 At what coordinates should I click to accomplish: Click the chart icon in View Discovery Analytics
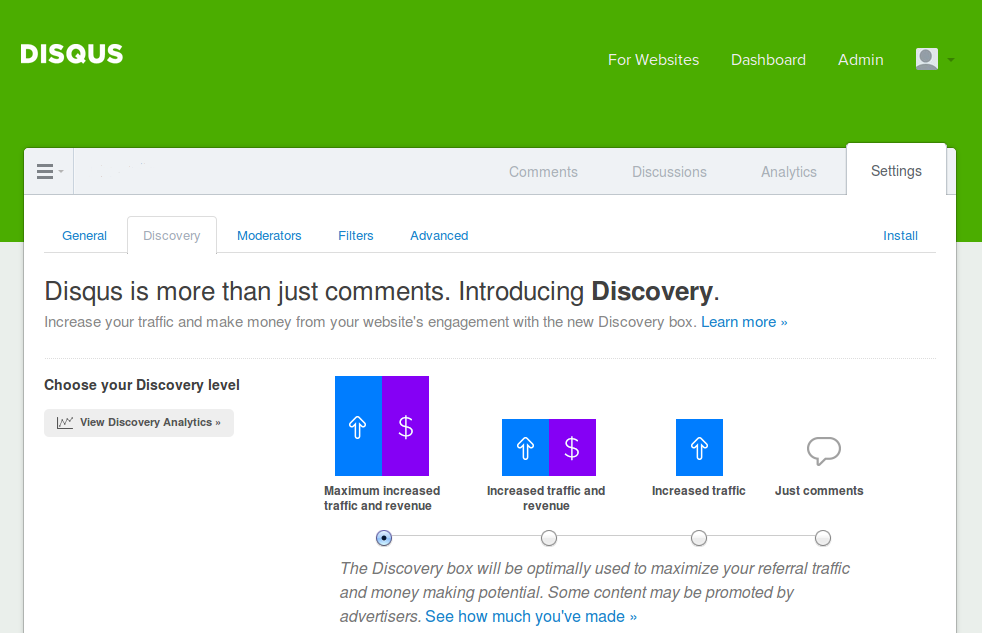(x=65, y=423)
